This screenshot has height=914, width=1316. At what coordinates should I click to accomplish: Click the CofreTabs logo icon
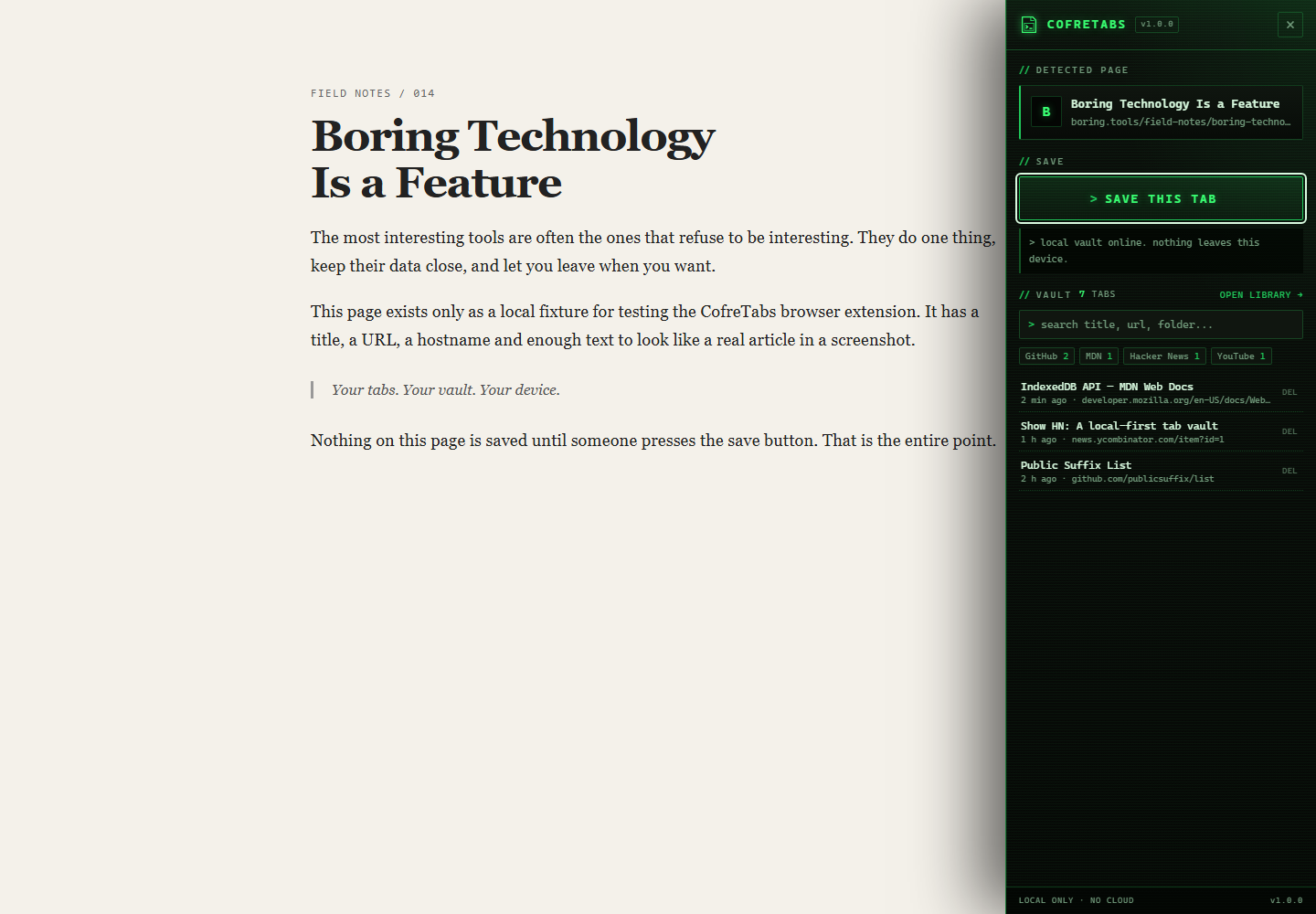tap(1028, 25)
